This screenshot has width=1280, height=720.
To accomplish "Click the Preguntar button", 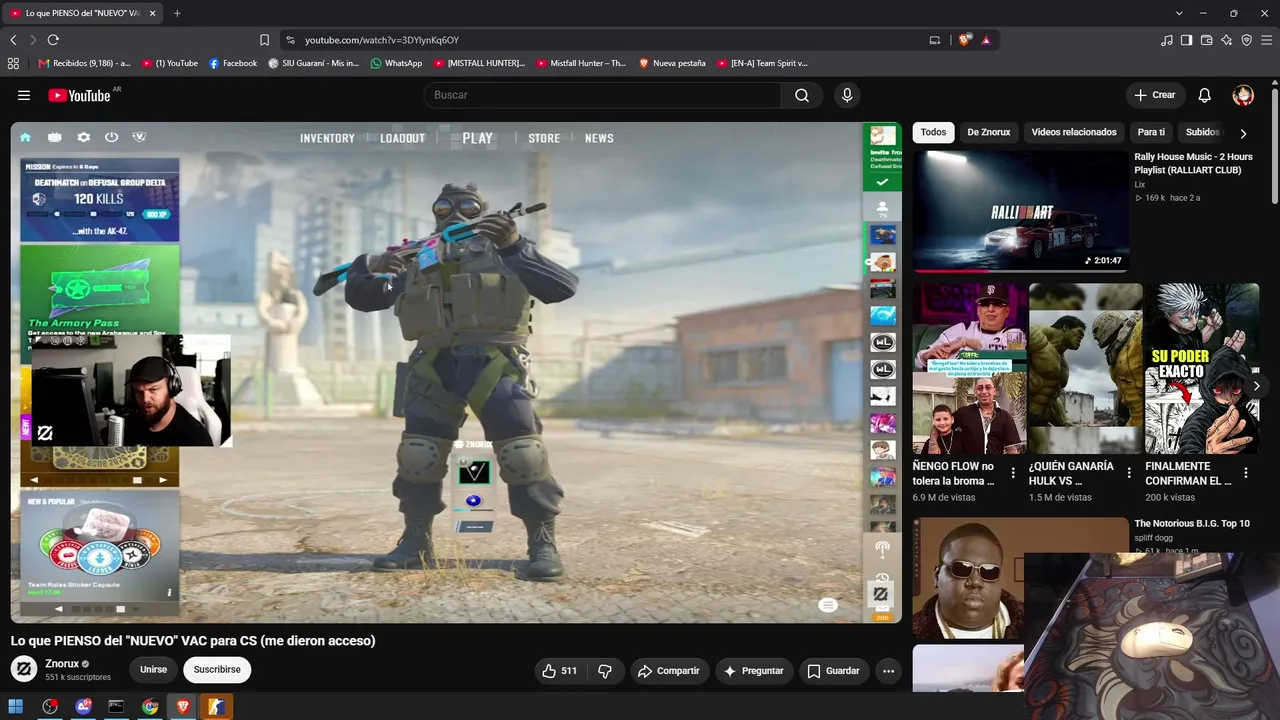I will (x=754, y=671).
